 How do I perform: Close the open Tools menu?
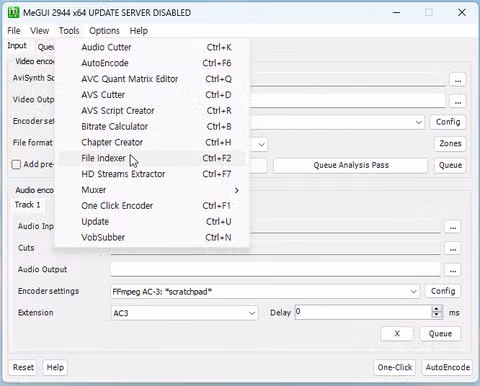(x=69, y=31)
